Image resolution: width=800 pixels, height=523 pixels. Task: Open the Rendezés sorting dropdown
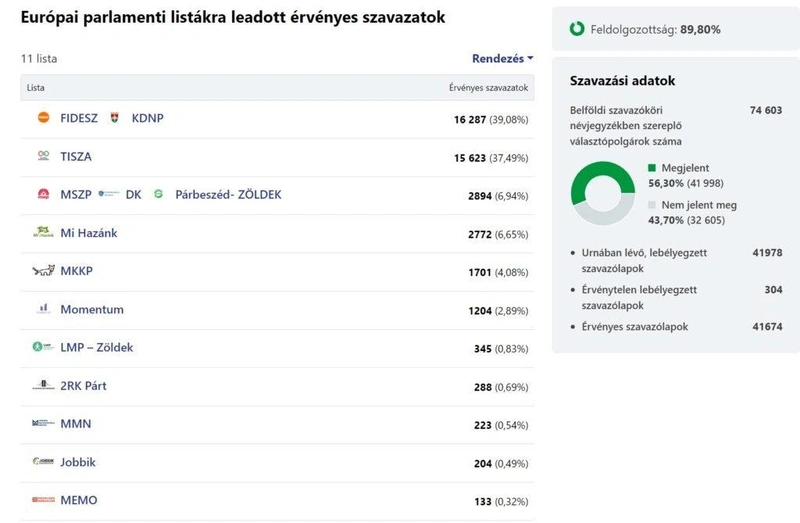(503, 59)
